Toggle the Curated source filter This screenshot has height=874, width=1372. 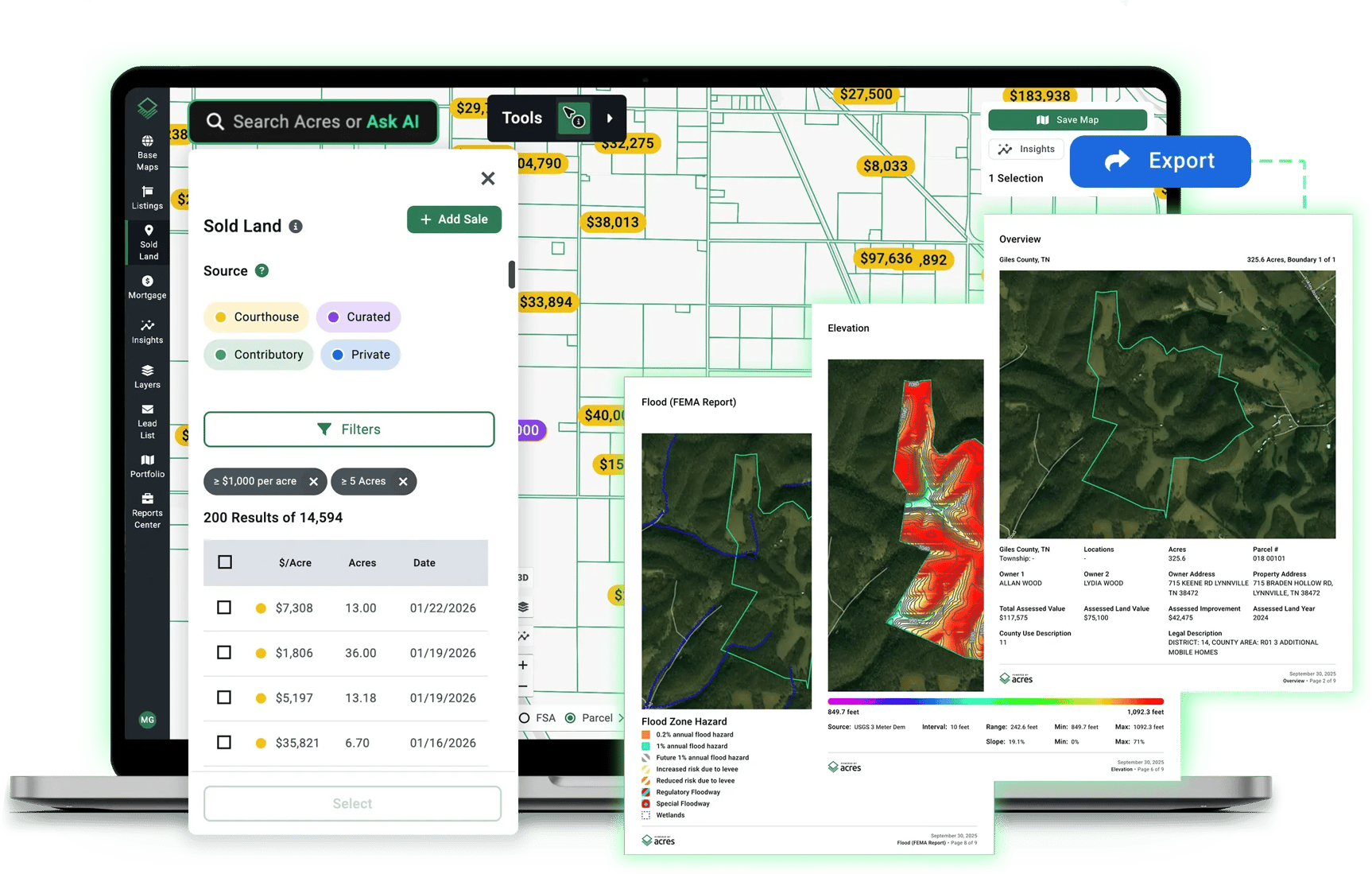pos(359,317)
